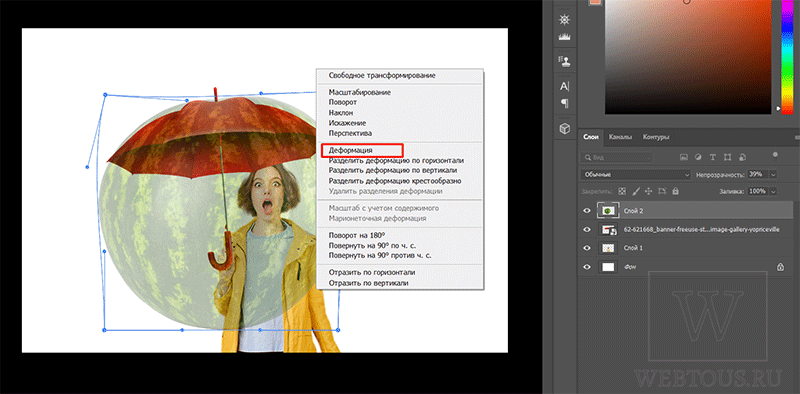800x394 pixels.
Task: Choose Перспектива from context menu
Action: [351, 133]
